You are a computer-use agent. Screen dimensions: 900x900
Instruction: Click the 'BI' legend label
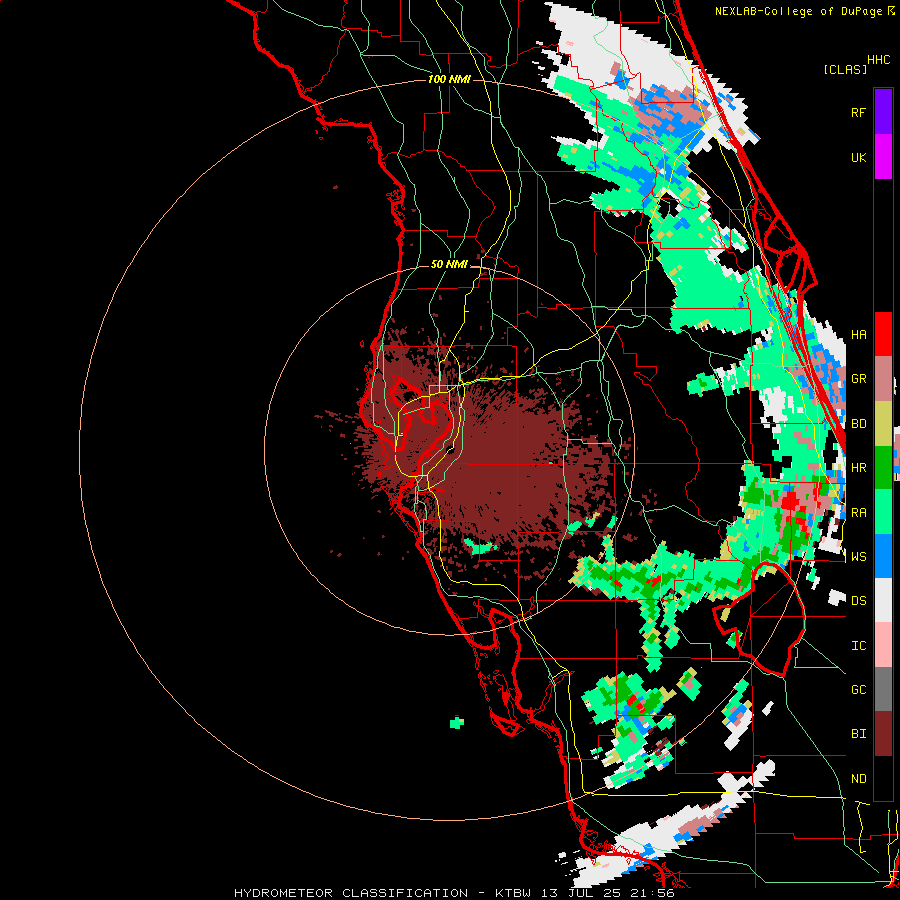pyautogui.click(x=858, y=734)
